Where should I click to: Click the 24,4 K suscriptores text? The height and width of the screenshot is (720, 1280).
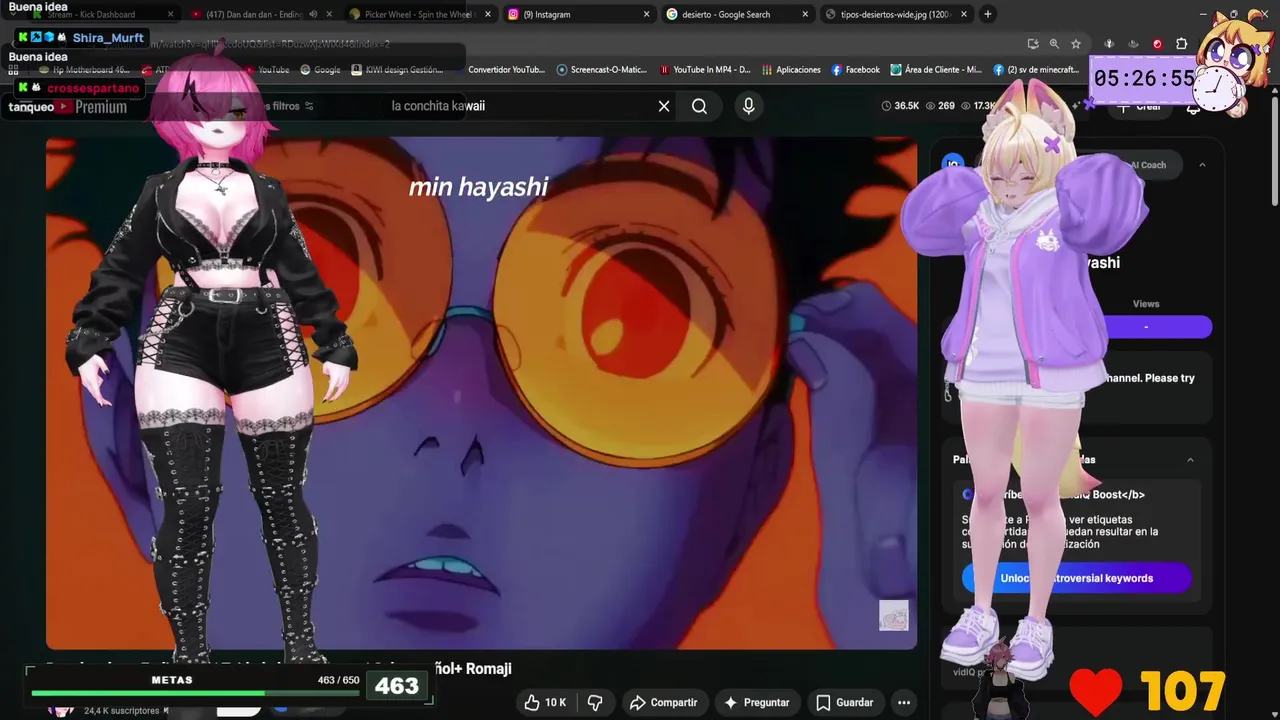click(122, 711)
